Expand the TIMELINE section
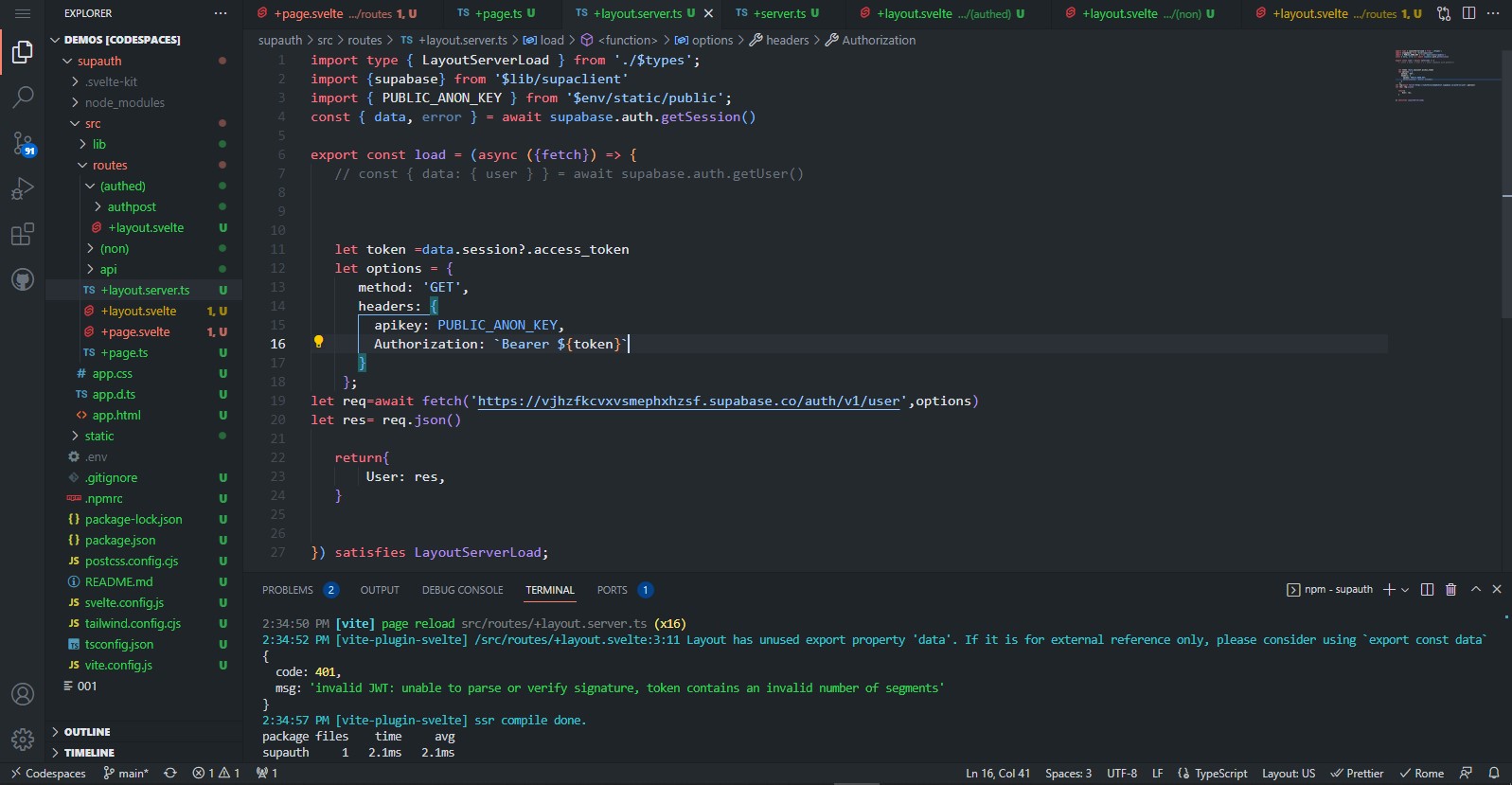The width and height of the screenshot is (1512, 785). click(x=144, y=753)
